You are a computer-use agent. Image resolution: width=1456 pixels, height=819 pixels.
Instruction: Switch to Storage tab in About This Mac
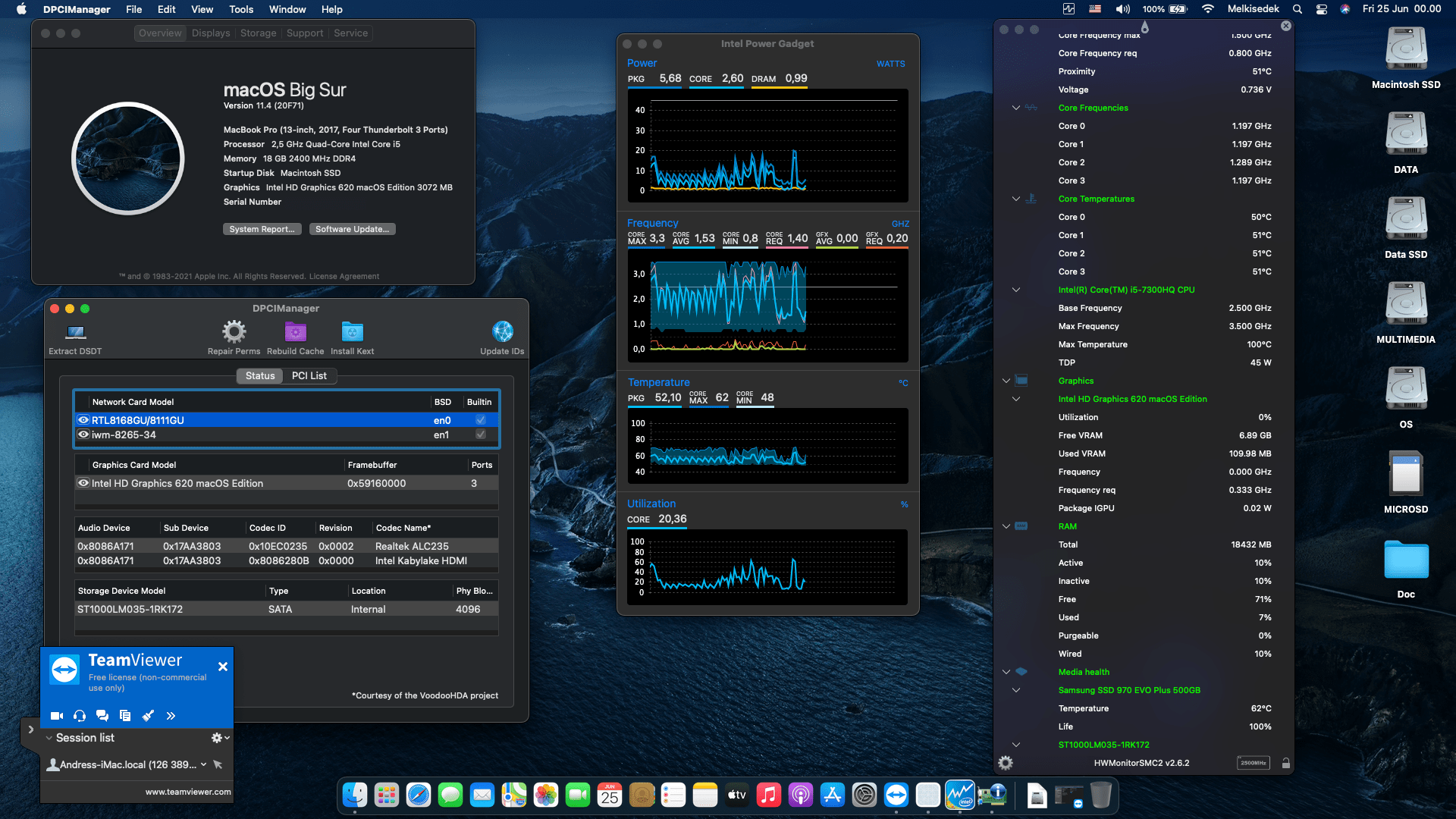coord(259,33)
